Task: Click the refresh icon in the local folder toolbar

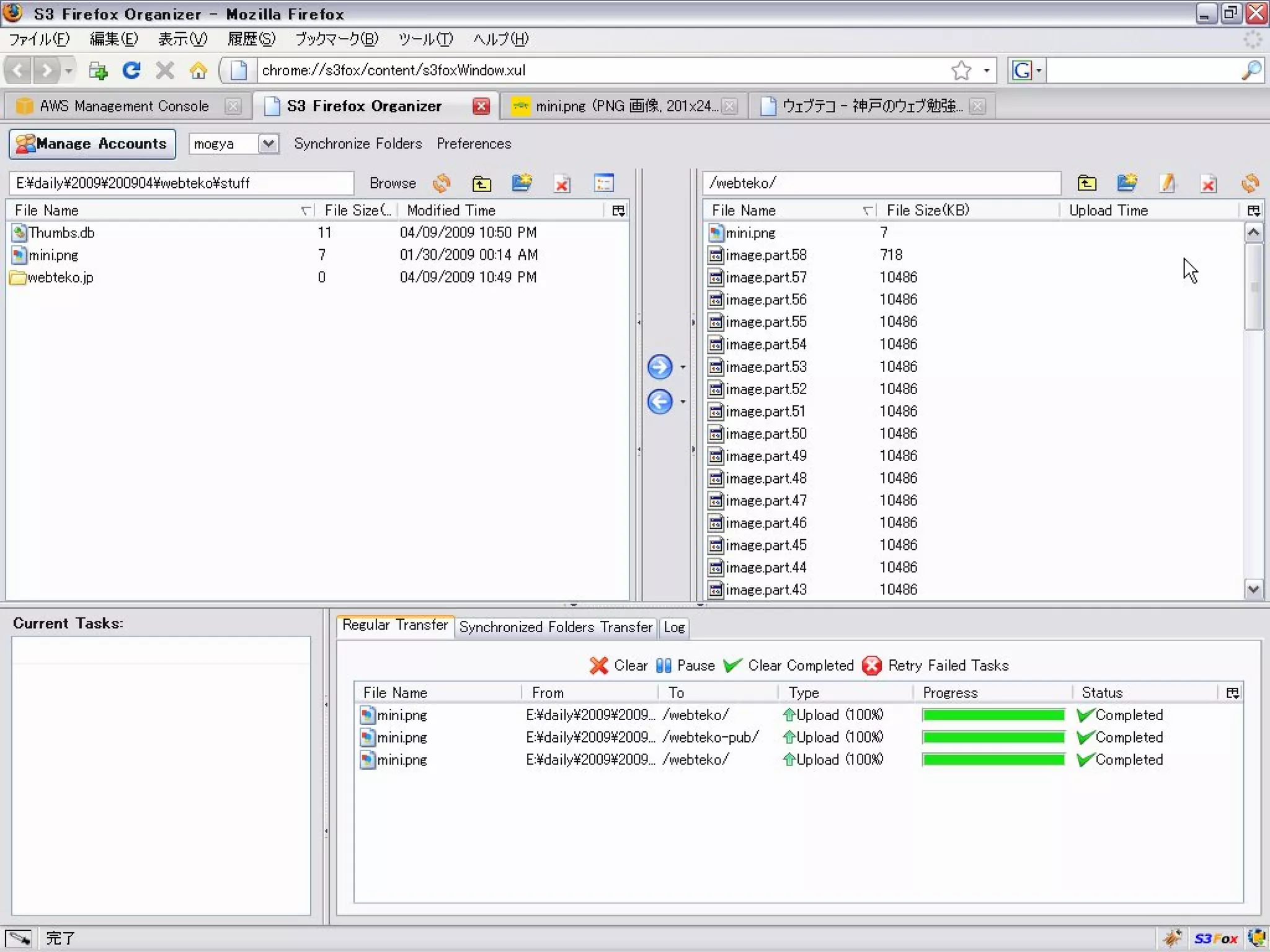Action: [442, 183]
